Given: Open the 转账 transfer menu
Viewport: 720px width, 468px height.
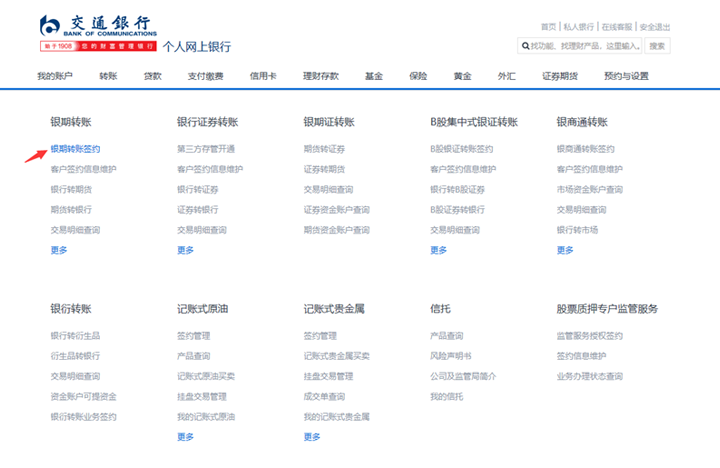Looking at the screenshot, I should 108,76.
